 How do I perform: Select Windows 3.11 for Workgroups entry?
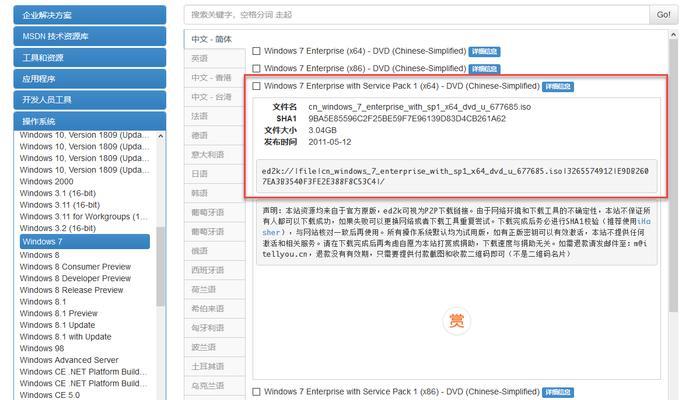click(x=84, y=217)
